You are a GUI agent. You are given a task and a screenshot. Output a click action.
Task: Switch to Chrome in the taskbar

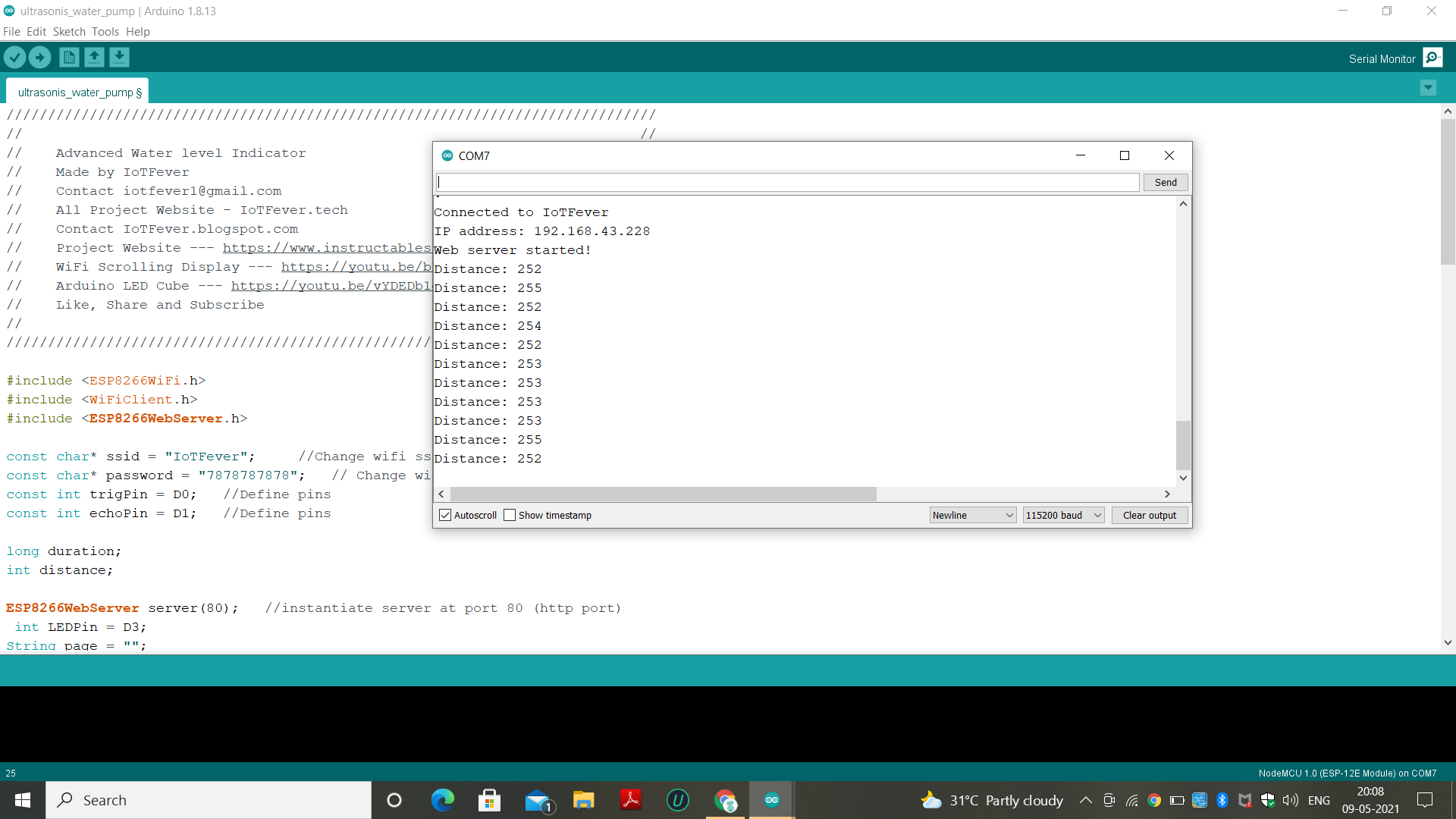pyautogui.click(x=725, y=800)
